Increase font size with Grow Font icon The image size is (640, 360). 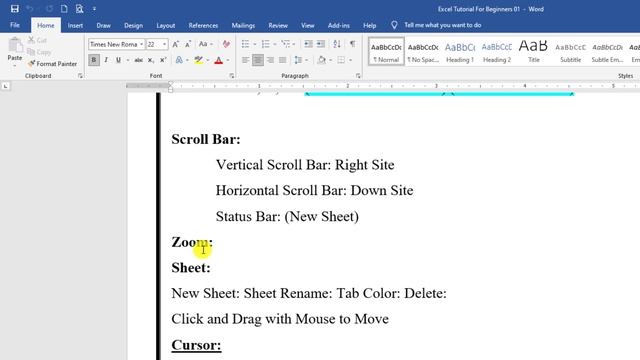(176, 44)
